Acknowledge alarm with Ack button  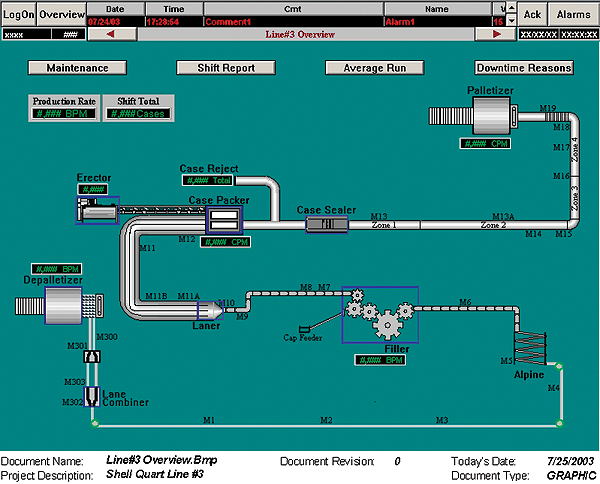point(533,14)
